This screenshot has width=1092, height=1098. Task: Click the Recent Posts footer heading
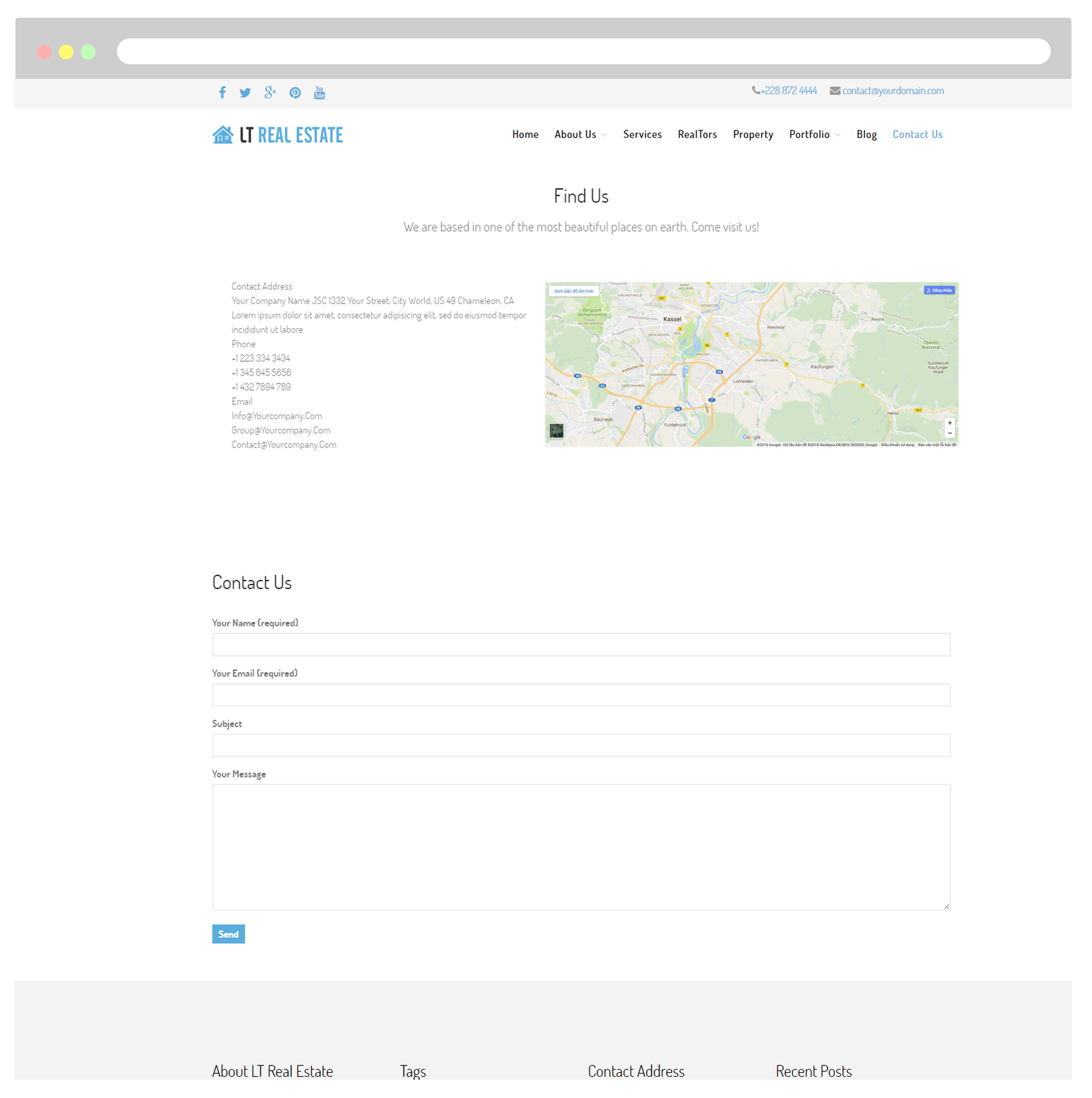coord(813,1071)
